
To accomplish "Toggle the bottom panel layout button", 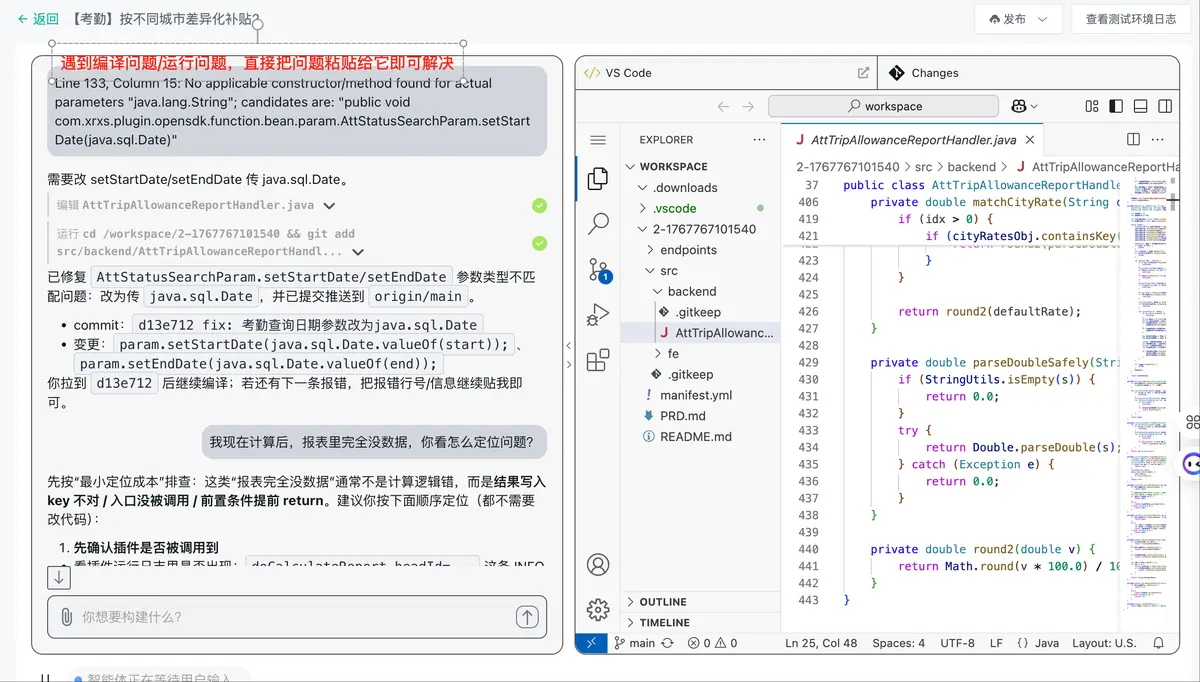I will (1139, 106).
